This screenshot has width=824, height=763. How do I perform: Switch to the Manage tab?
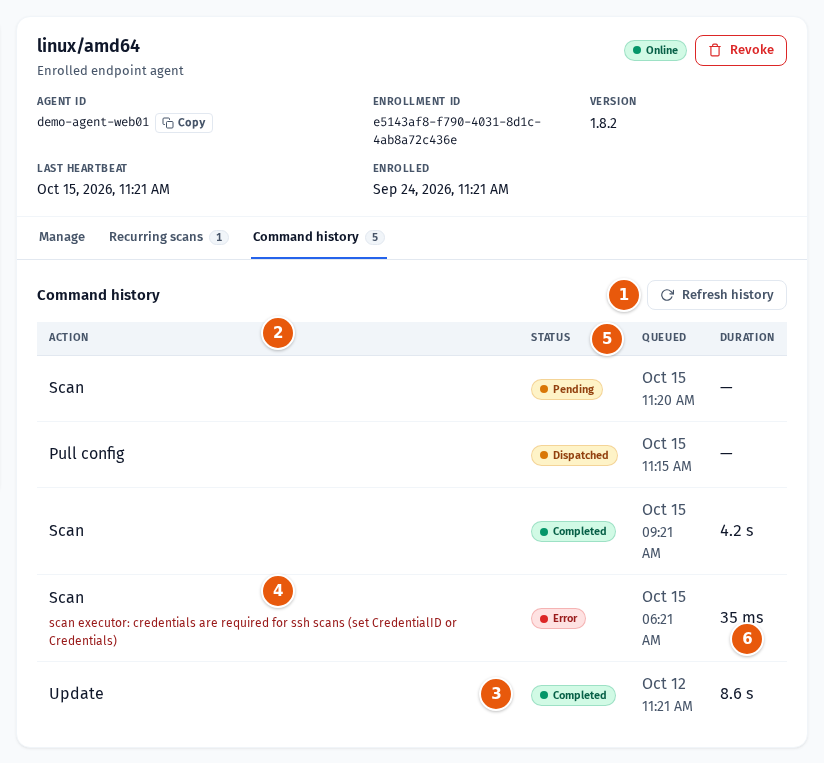coord(62,237)
